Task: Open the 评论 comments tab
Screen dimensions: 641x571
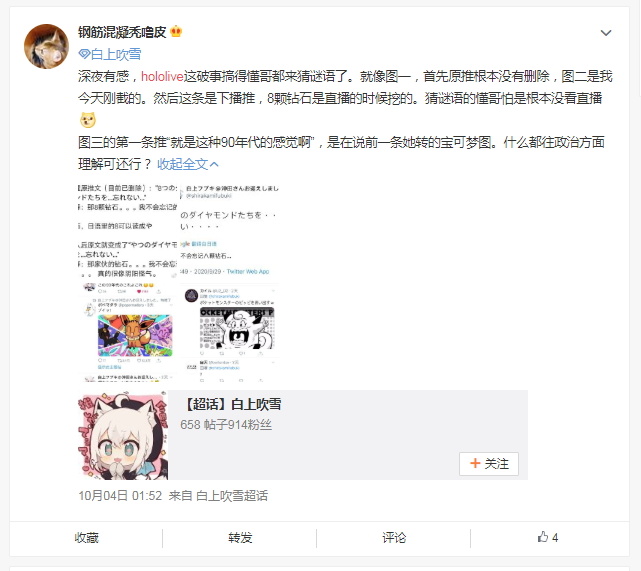Action: pyautogui.click(x=394, y=537)
